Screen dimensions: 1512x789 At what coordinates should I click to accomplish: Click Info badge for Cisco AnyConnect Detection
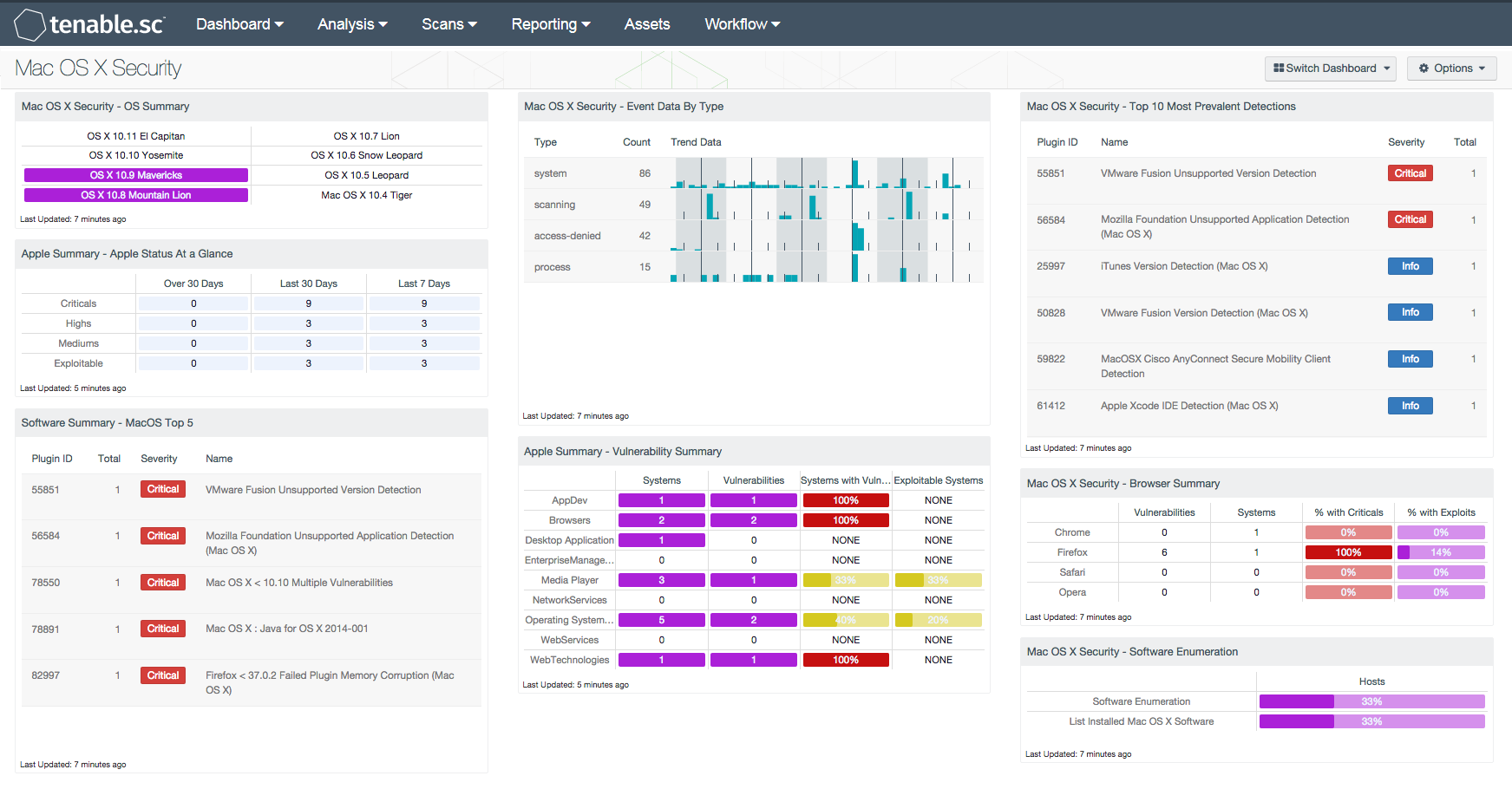coord(1411,359)
